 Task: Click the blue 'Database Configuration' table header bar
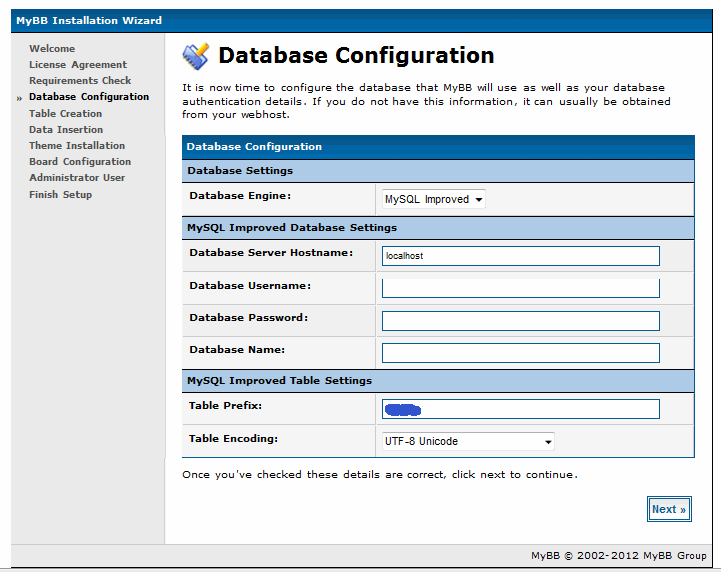click(438, 147)
